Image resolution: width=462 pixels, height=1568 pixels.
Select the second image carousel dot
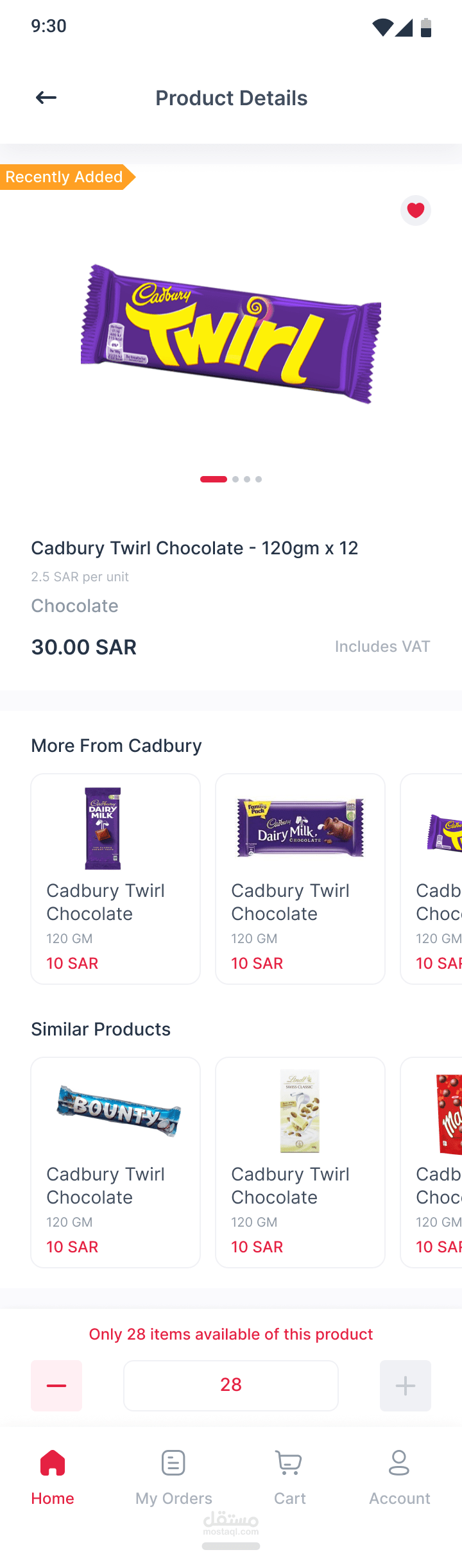235,479
